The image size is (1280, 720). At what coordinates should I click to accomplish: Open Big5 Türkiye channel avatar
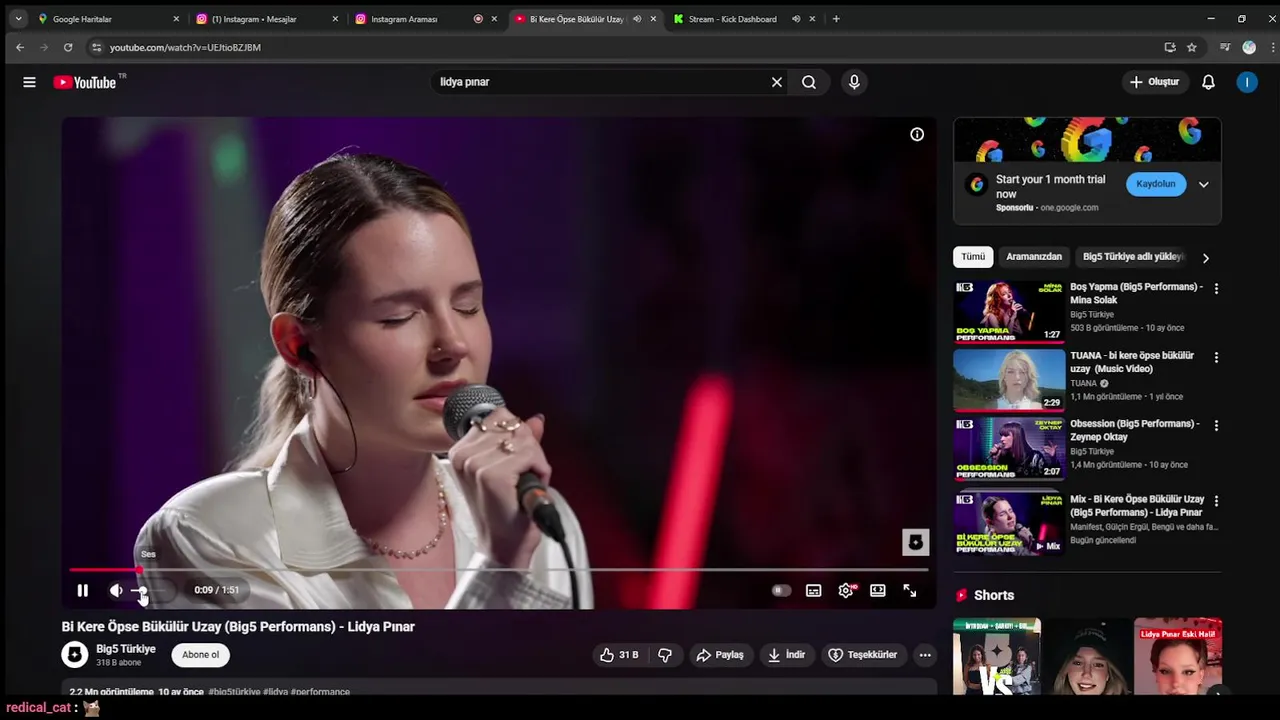pos(75,655)
